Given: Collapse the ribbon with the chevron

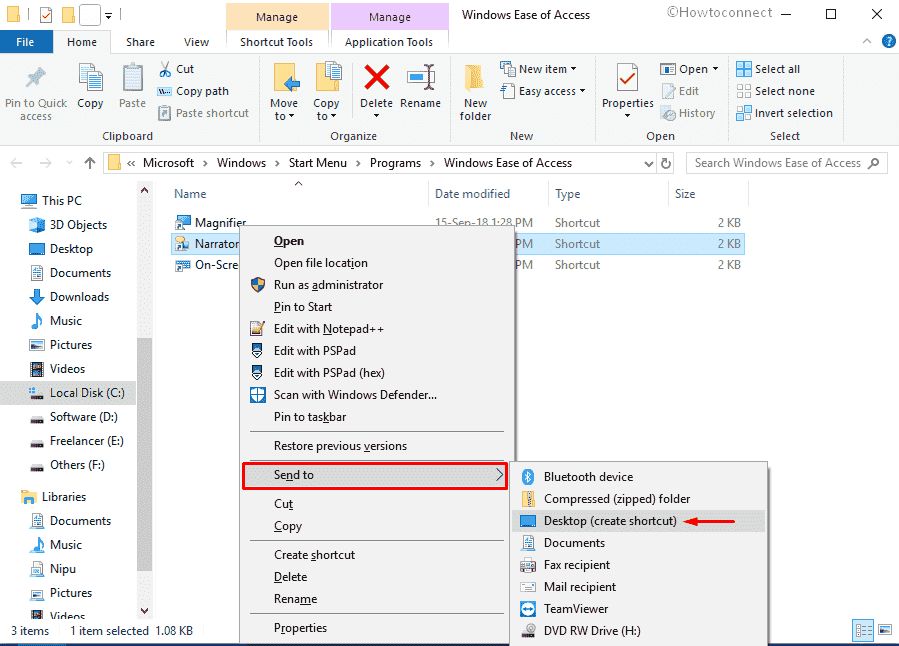Looking at the screenshot, I should [867, 41].
